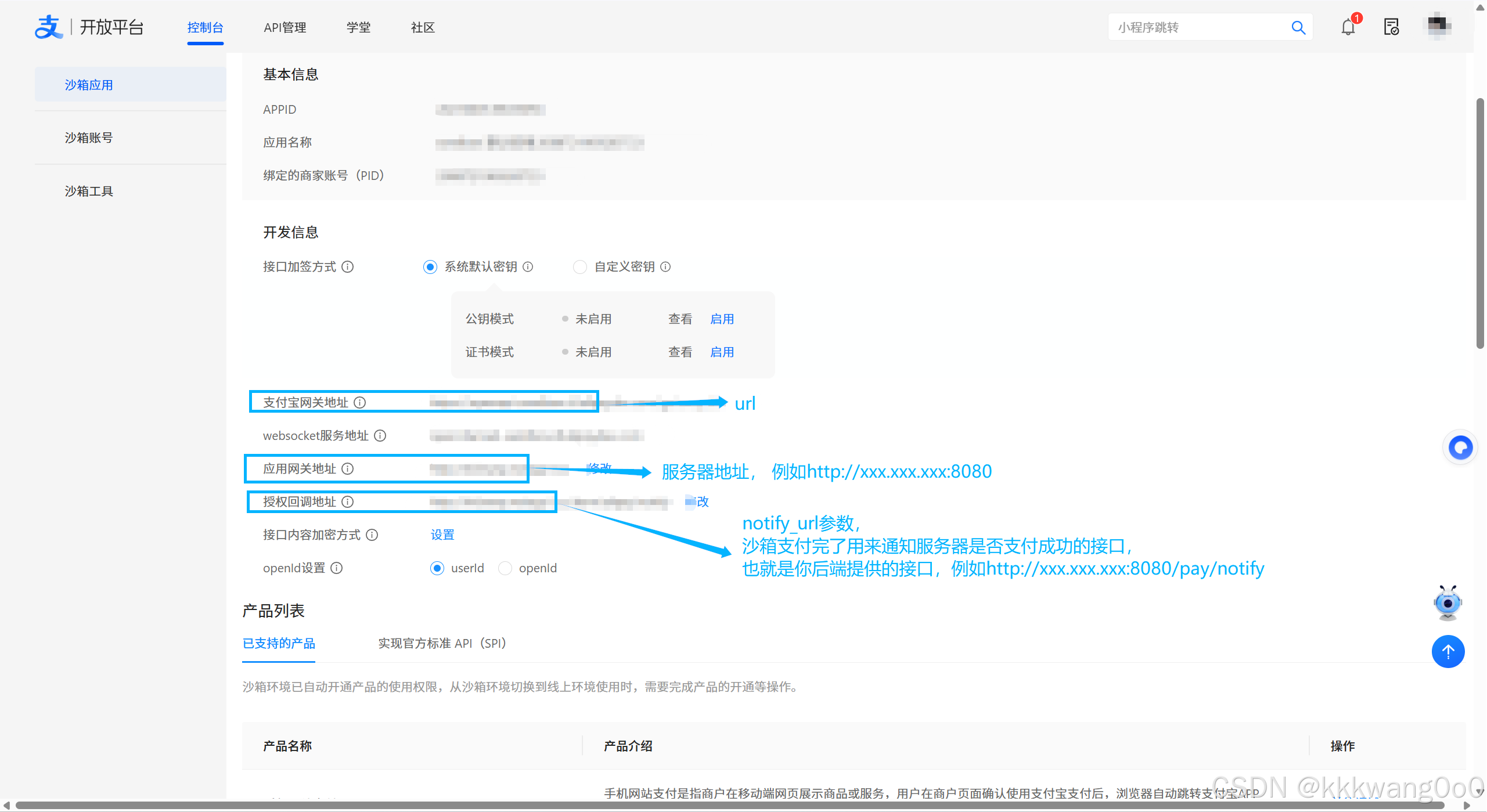Open the document checklist icon in header
The image size is (1487, 812).
click(1391, 27)
